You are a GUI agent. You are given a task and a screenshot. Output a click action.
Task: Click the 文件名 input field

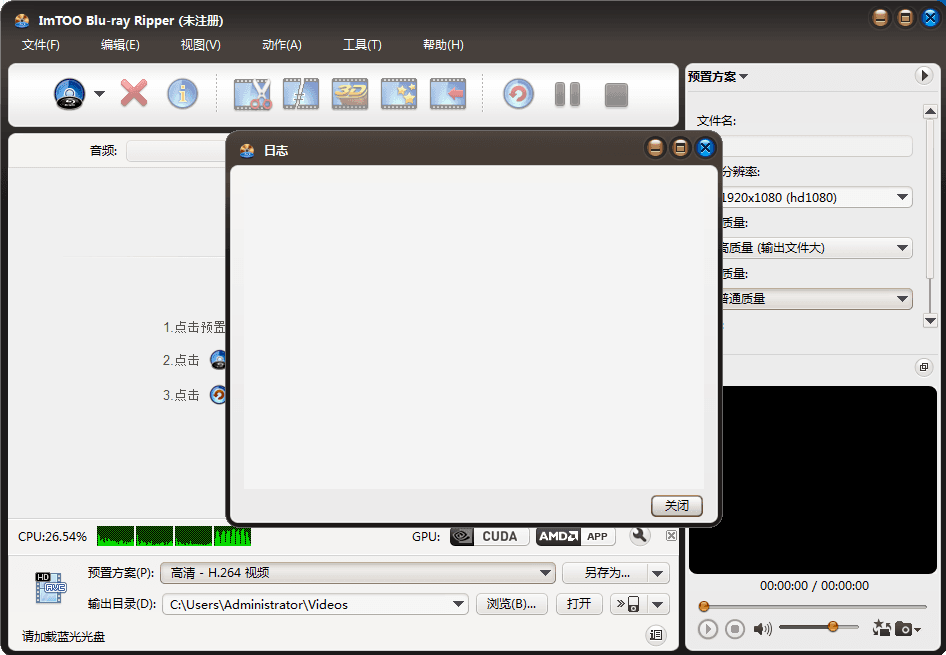point(816,147)
